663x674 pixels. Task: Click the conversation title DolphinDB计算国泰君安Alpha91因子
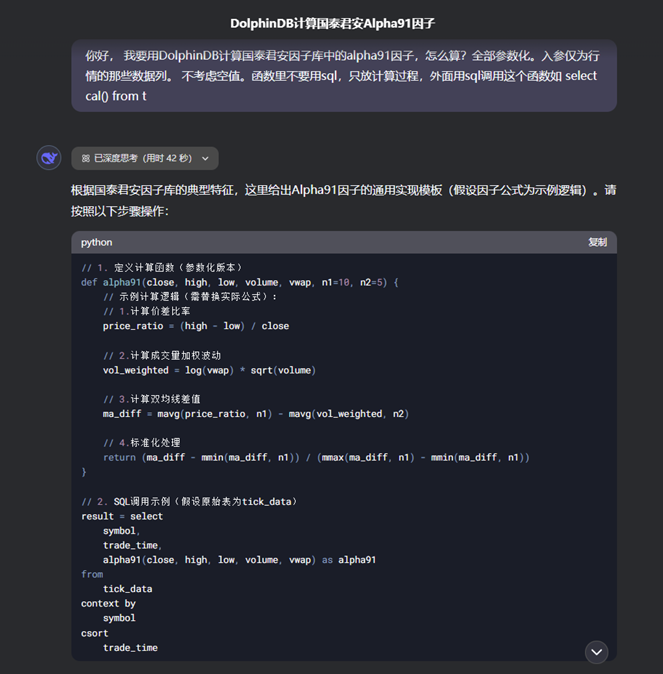332,23
